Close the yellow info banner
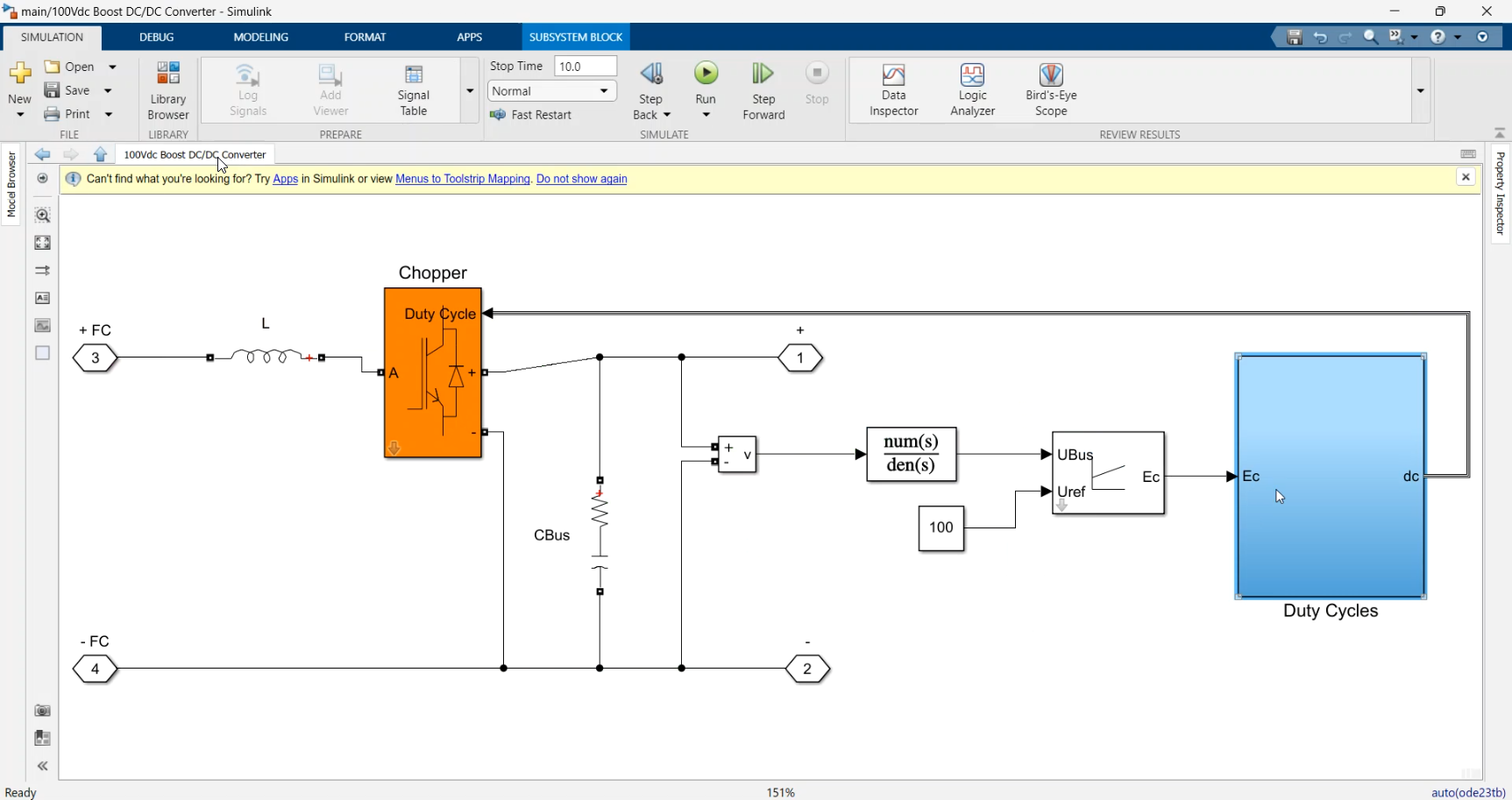The width and height of the screenshot is (1512, 800). click(1466, 177)
